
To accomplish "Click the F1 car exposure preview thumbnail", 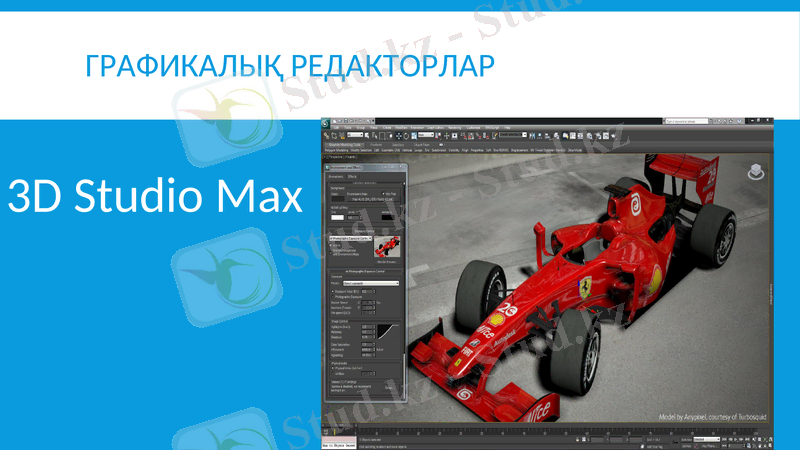I will click(387, 246).
